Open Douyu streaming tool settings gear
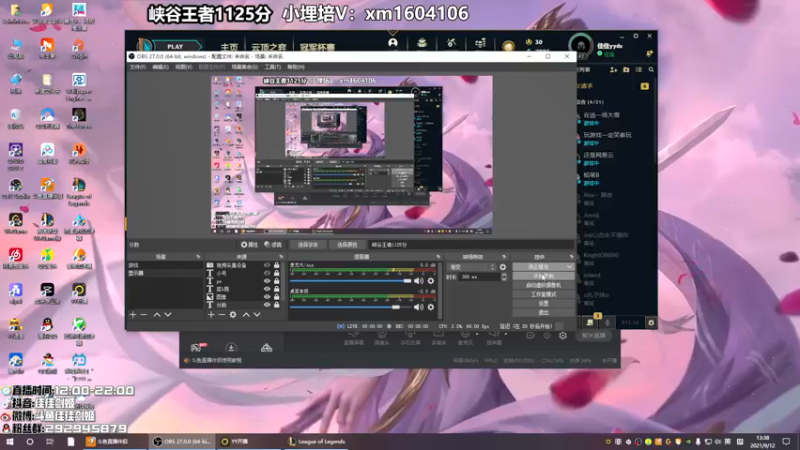Screen dimensions: 800x450 pos(562,335)
